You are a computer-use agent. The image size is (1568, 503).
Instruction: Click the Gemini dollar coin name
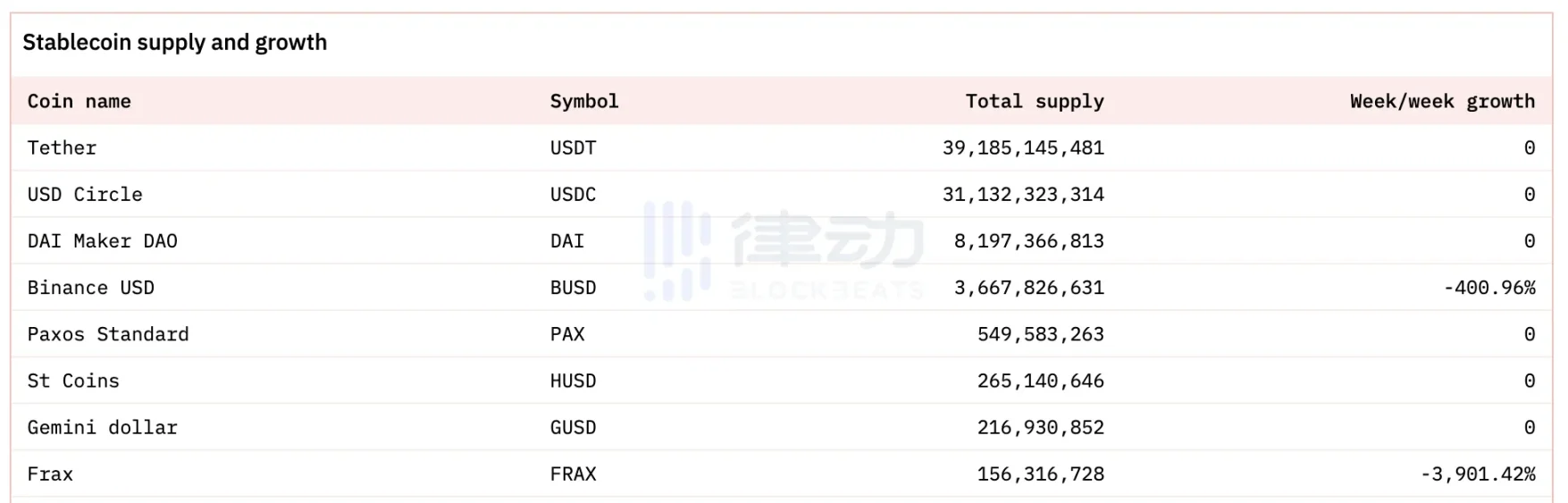[x=102, y=427]
